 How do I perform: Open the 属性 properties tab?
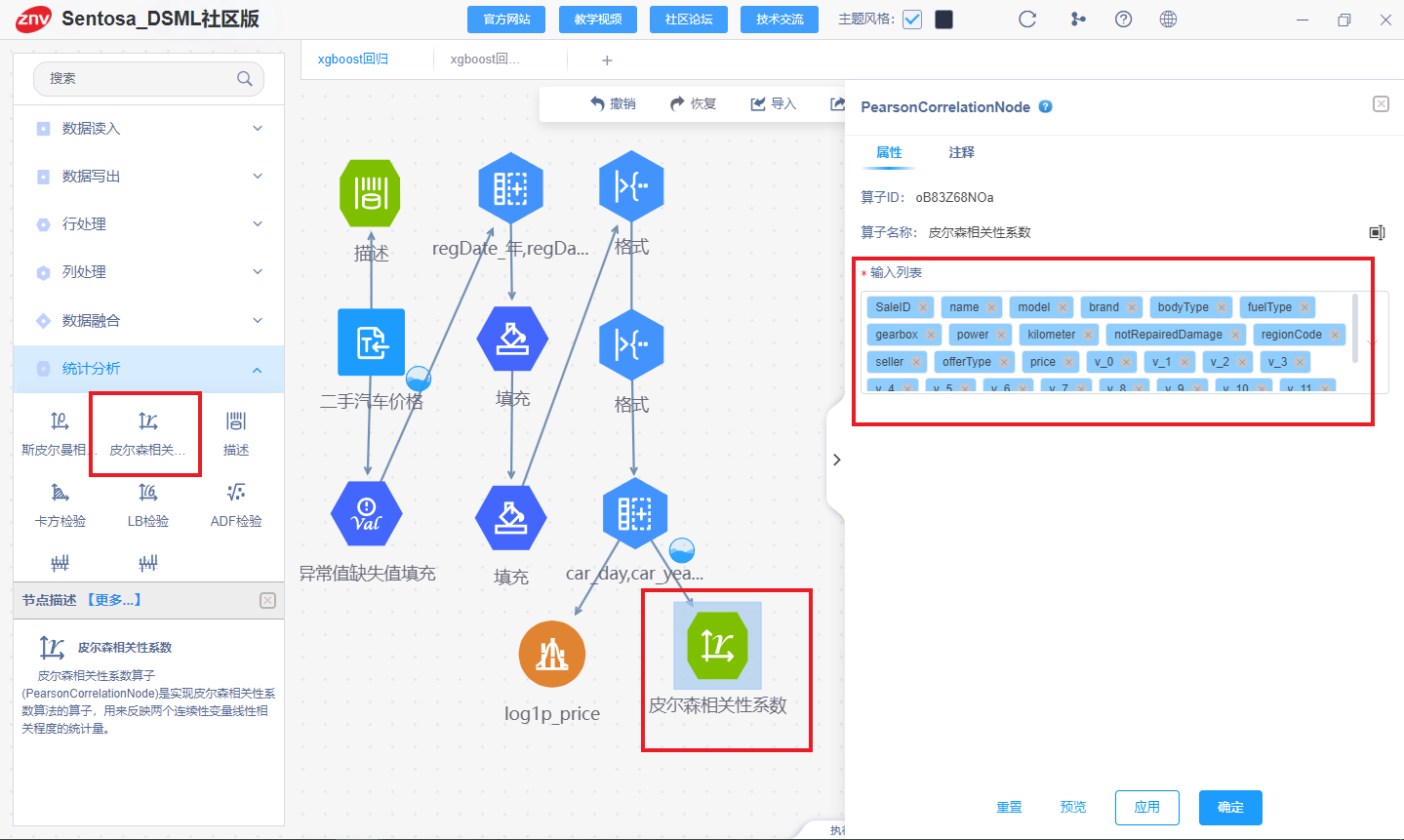click(x=889, y=152)
